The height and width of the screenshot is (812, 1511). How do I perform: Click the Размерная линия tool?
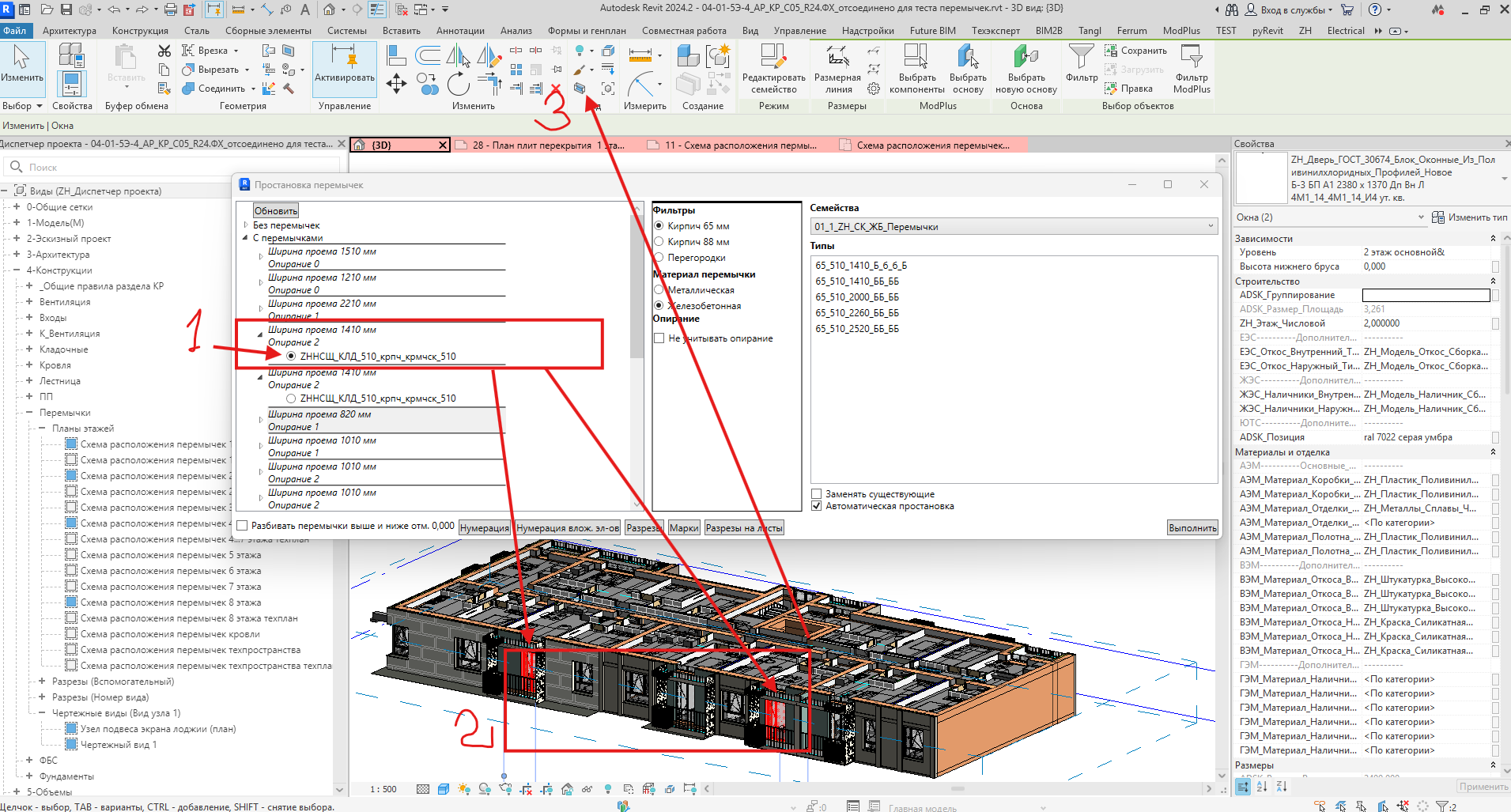837,68
